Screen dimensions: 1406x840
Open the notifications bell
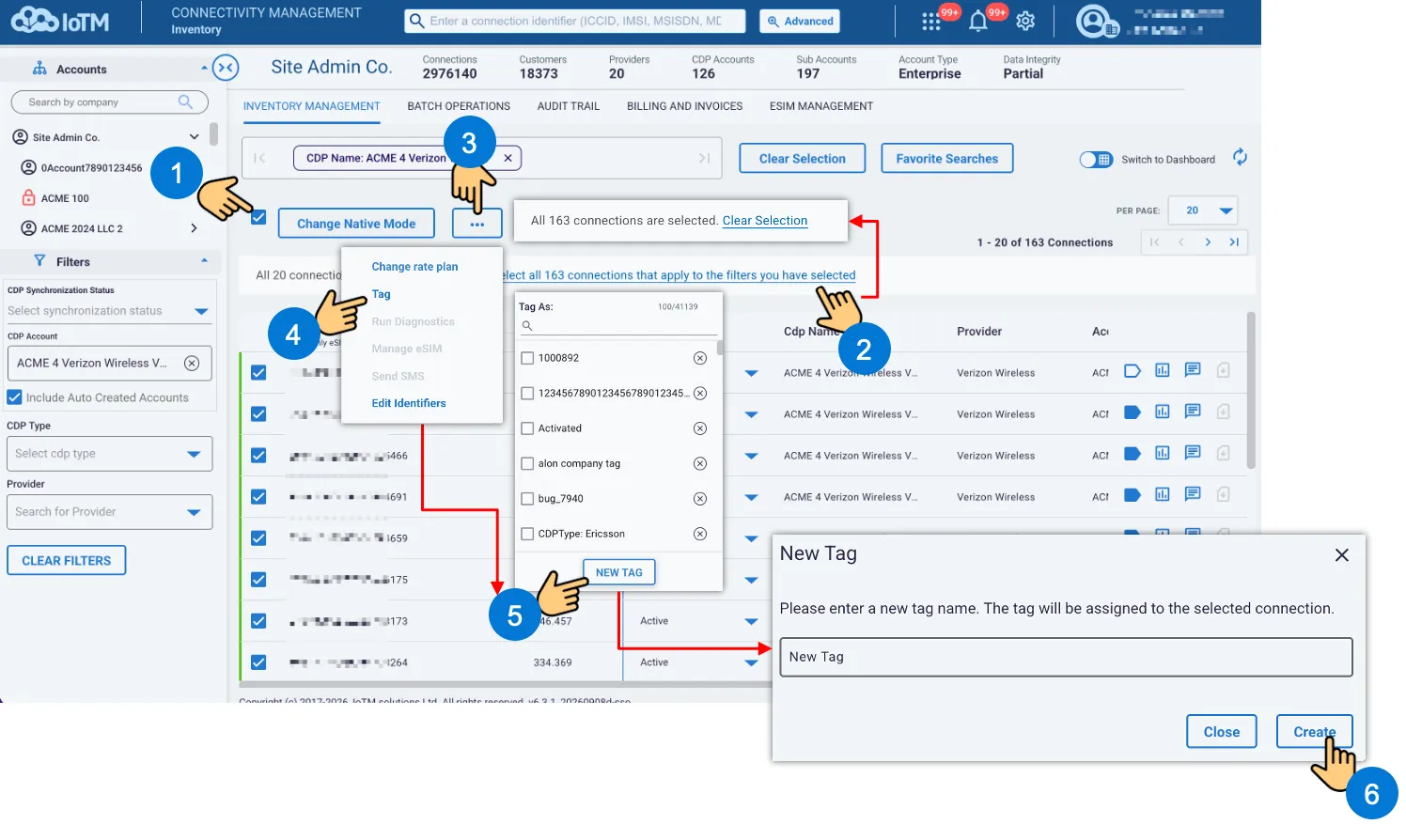pyautogui.click(x=978, y=22)
